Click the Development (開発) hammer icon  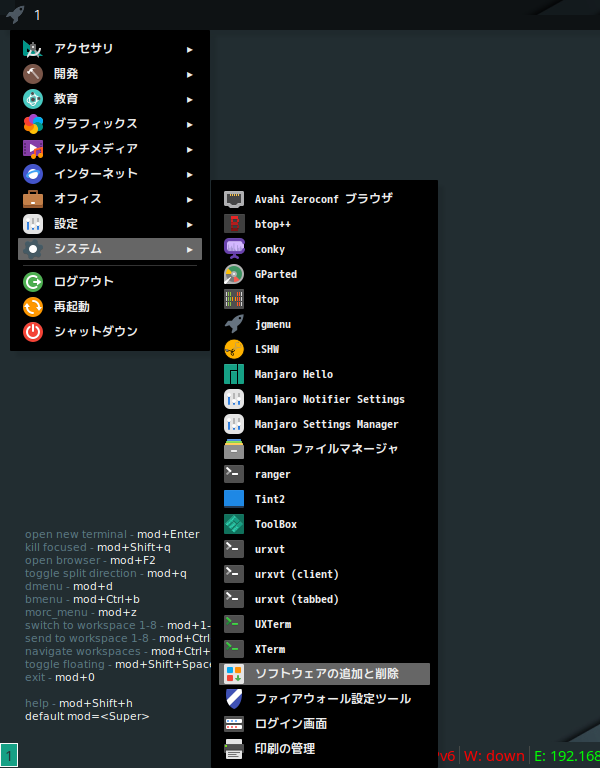pos(33,74)
